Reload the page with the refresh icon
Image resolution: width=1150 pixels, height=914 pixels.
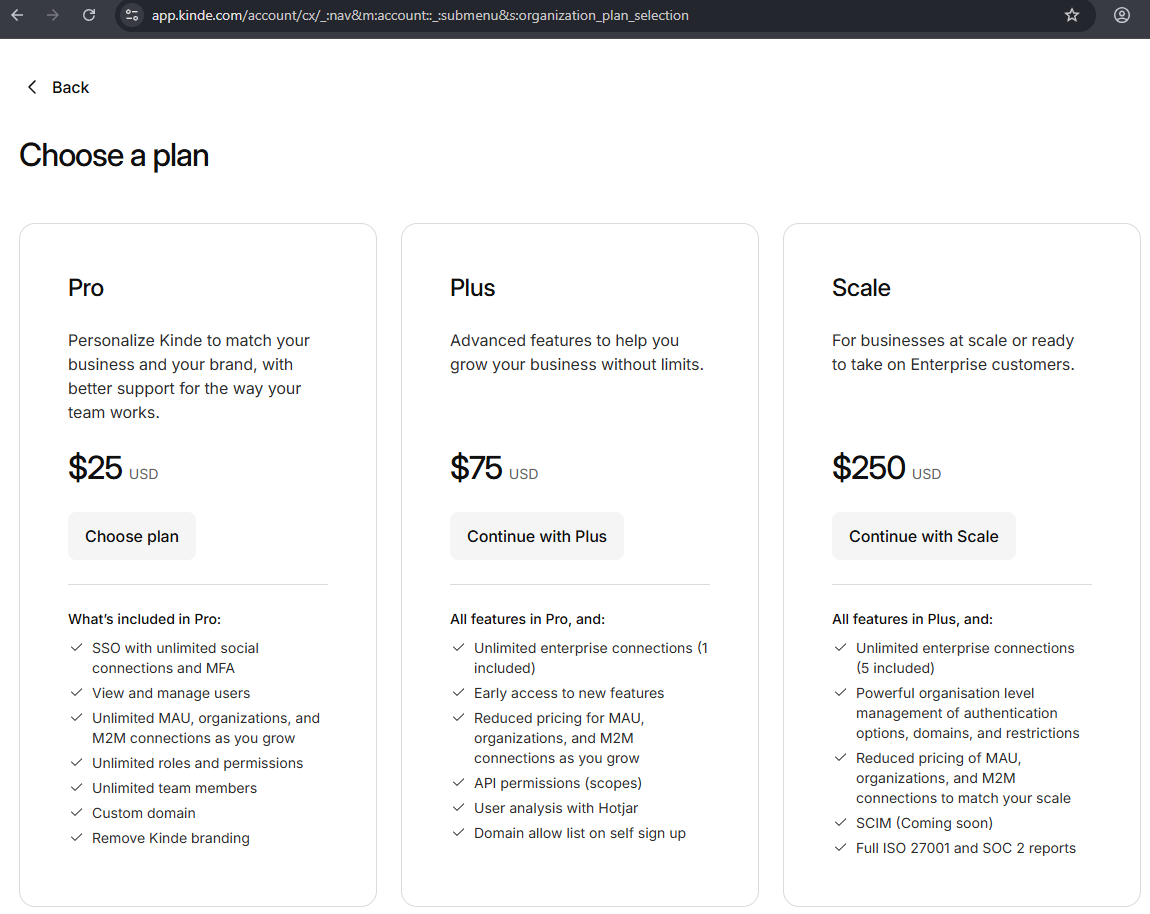(x=89, y=15)
